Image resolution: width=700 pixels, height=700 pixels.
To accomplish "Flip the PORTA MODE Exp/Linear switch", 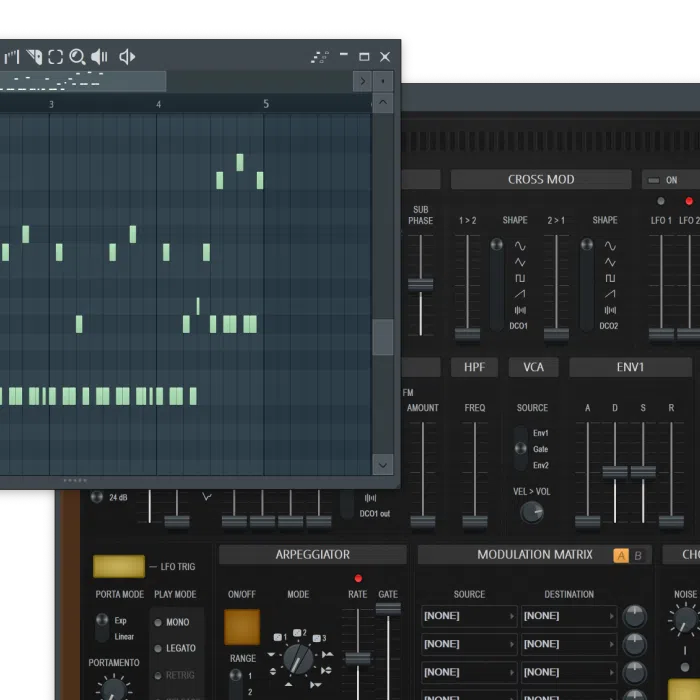I will (x=102, y=628).
